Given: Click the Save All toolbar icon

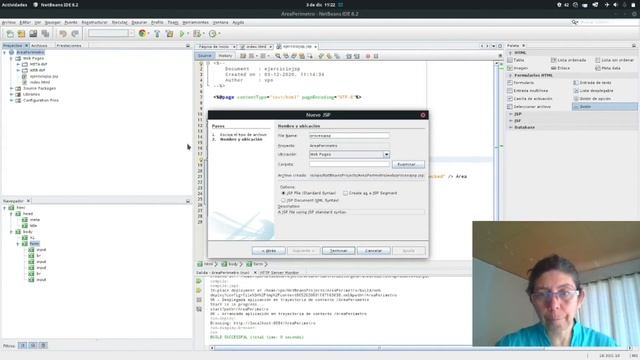Looking at the screenshot, I should coord(45,34).
